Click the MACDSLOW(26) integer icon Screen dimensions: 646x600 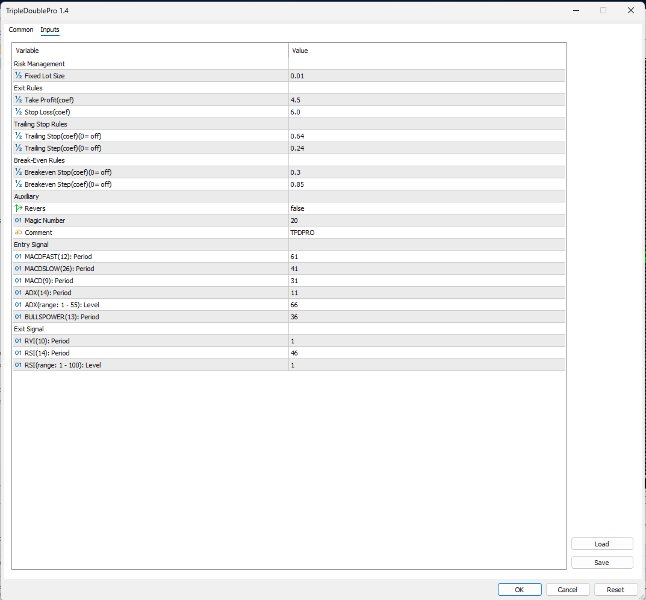tap(18, 269)
